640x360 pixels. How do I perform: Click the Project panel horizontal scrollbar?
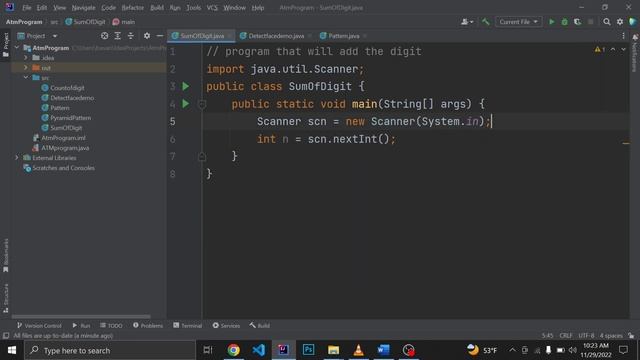pos(81,316)
